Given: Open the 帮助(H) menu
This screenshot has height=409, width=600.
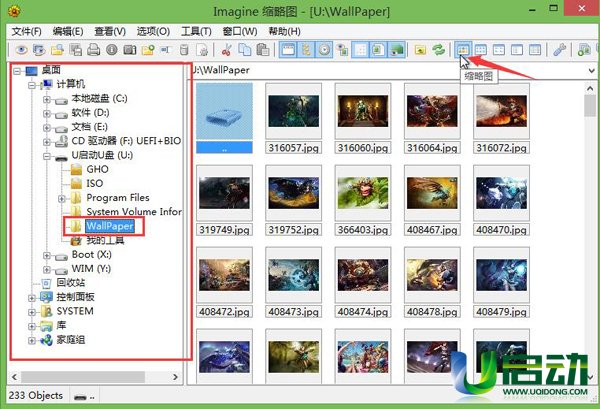Looking at the screenshot, I should tap(284, 31).
